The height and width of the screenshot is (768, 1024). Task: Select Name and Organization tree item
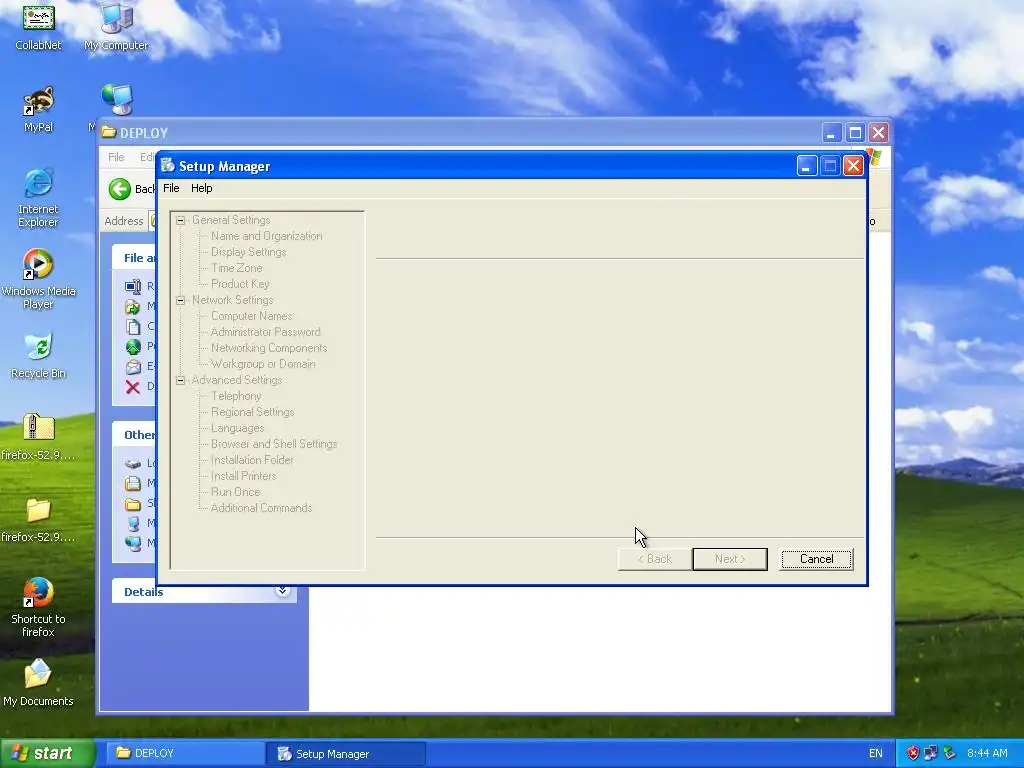266,236
